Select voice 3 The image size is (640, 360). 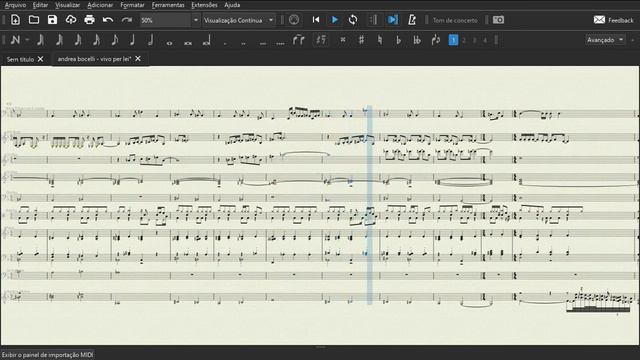(x=474, y=40)
